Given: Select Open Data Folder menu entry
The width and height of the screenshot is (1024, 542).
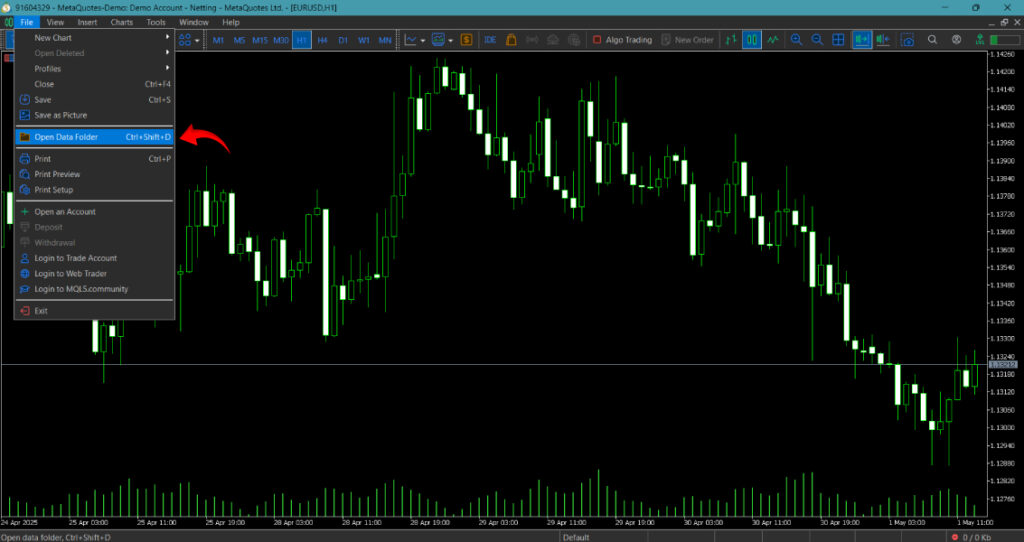Looking at the screenshot, I should pyautogui.click(x=95, y=137).
